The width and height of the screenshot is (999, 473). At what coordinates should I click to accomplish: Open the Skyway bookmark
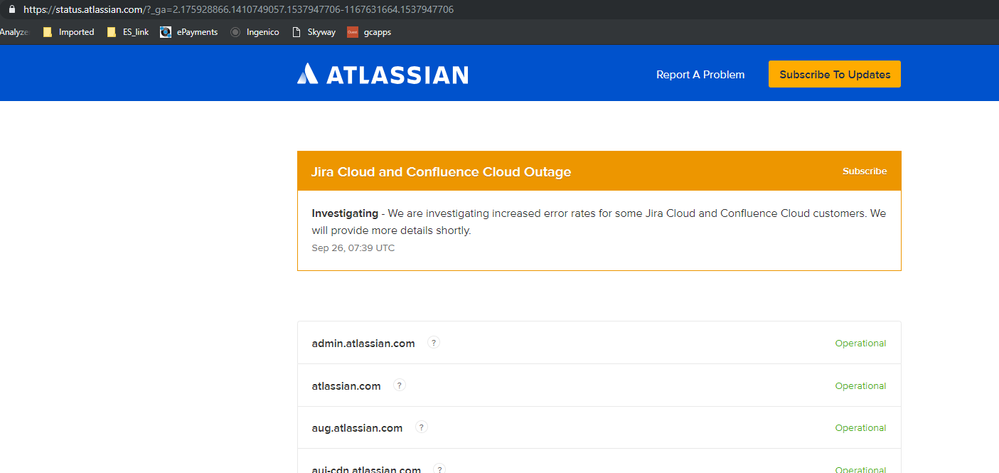pos(313,32)
